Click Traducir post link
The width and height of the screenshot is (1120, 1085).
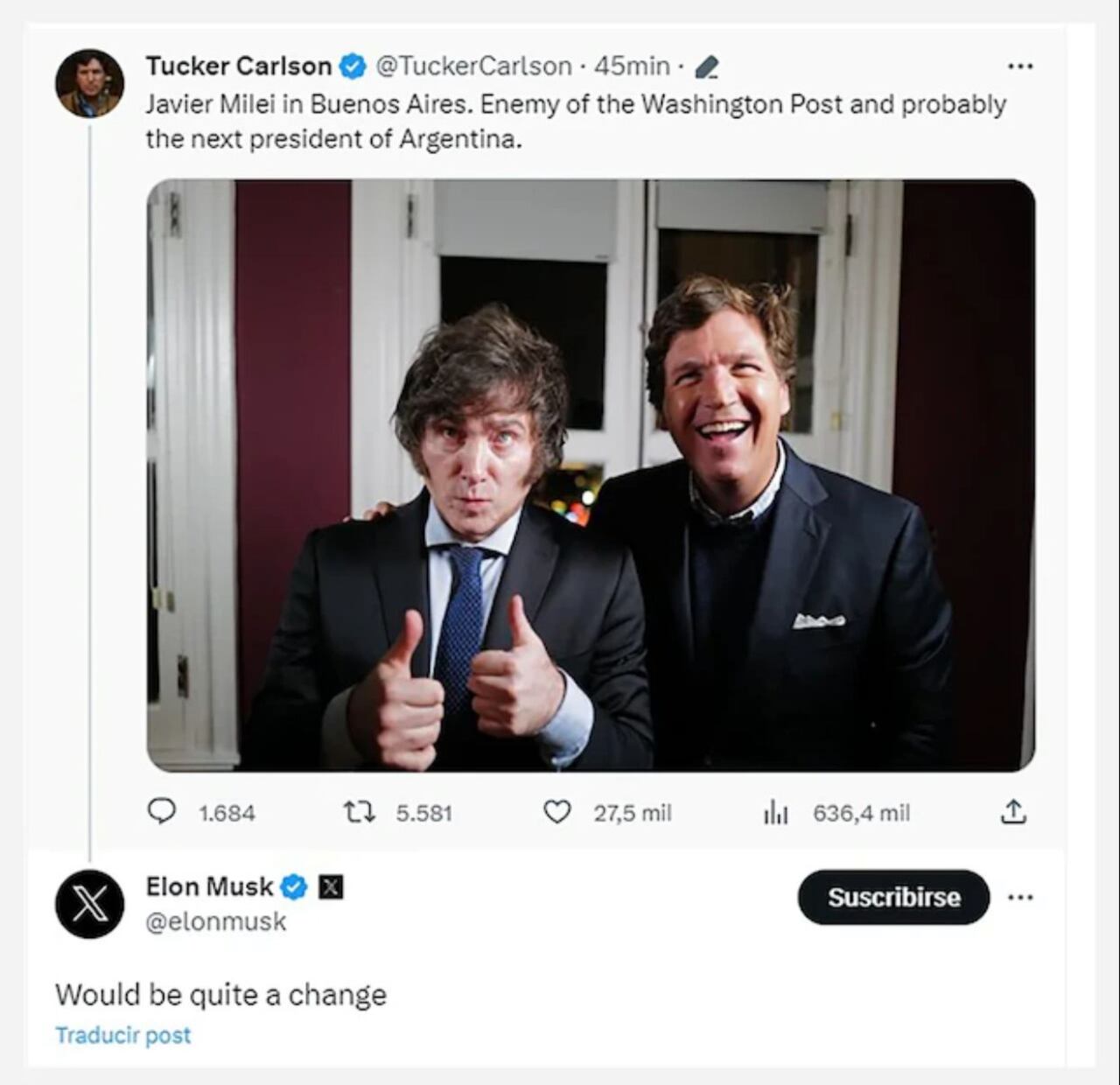point(123,1035)
